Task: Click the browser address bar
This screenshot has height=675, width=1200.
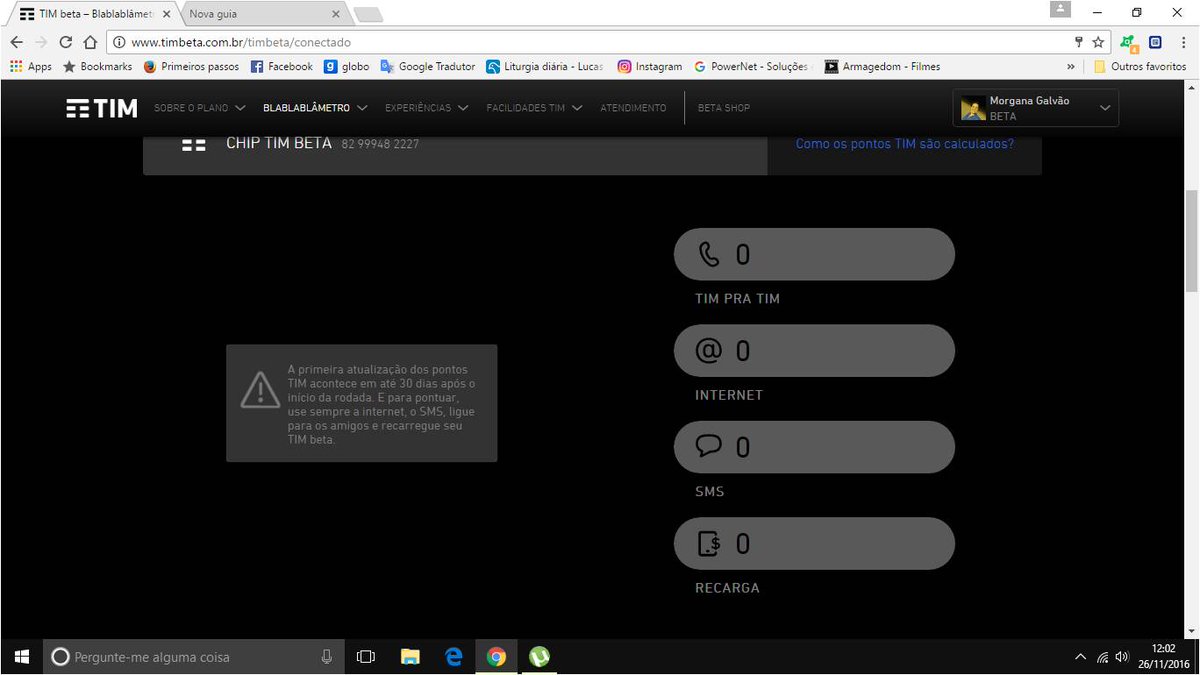Action: (x=400, y=42)
